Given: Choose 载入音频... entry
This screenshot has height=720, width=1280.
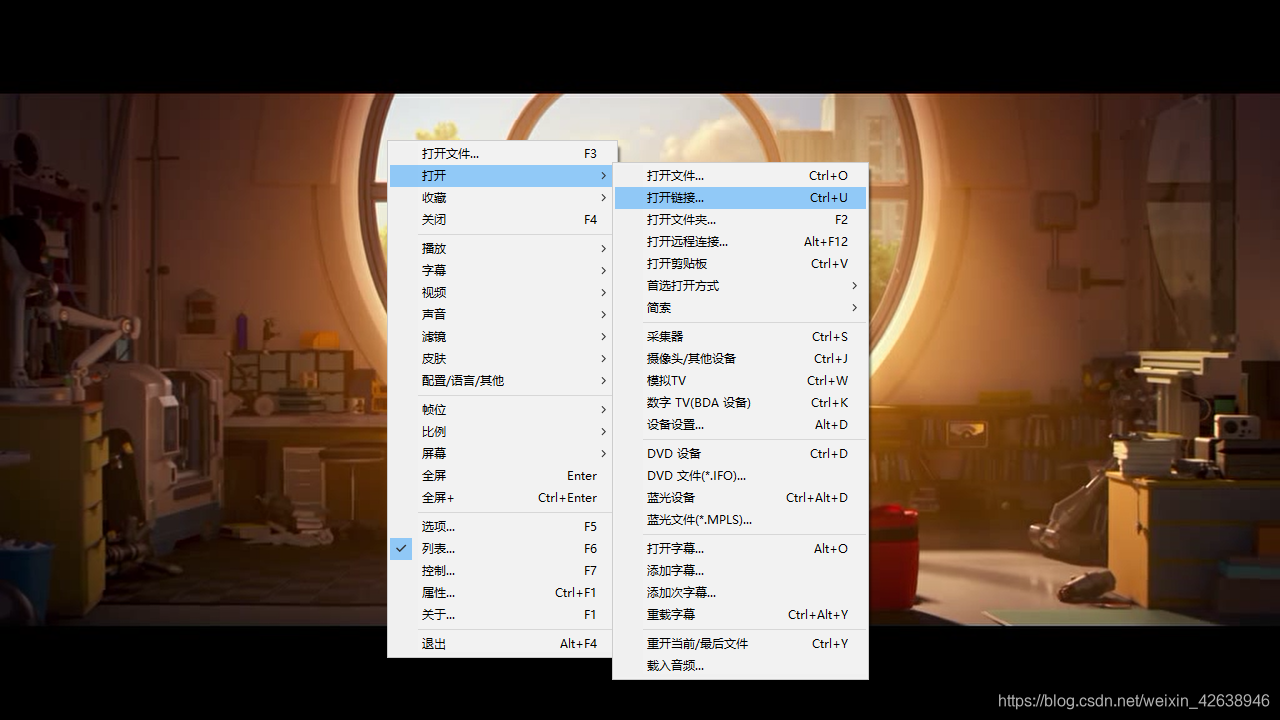Looking at the screenshot, I should (740, 666).
